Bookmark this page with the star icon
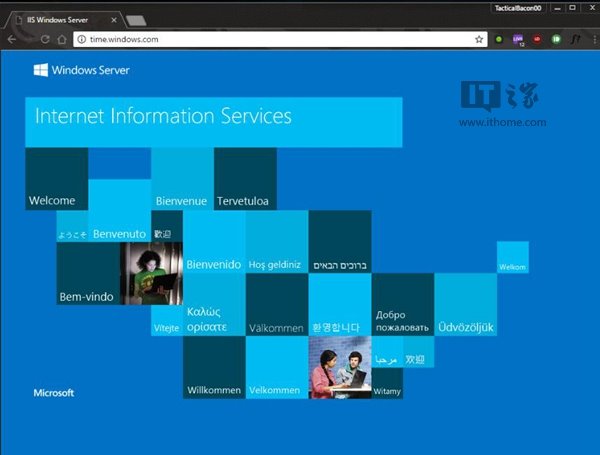Screen dimensions: 600x455 point(479,39)
